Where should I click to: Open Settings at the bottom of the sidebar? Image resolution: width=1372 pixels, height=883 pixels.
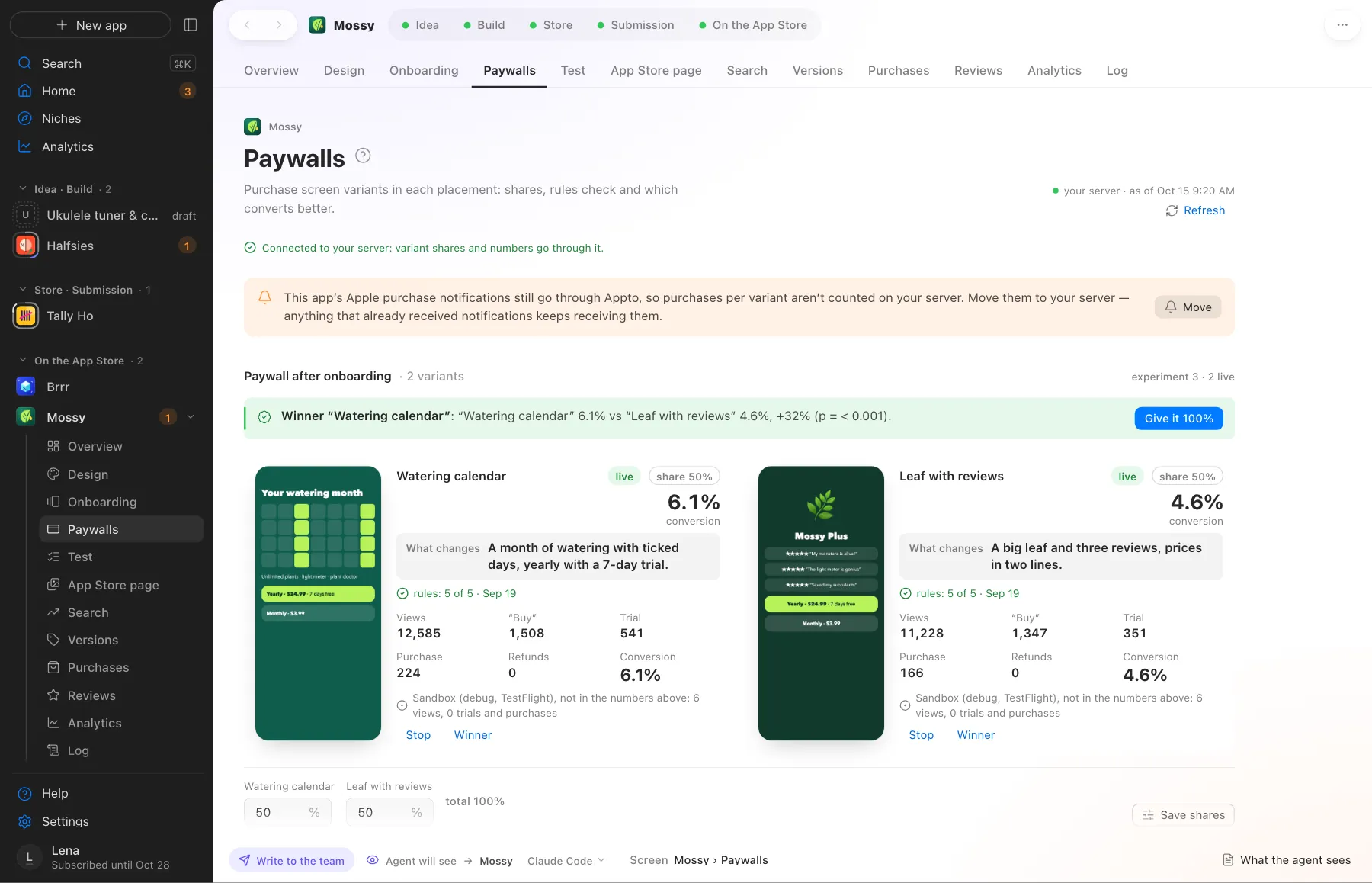[107, 821]
